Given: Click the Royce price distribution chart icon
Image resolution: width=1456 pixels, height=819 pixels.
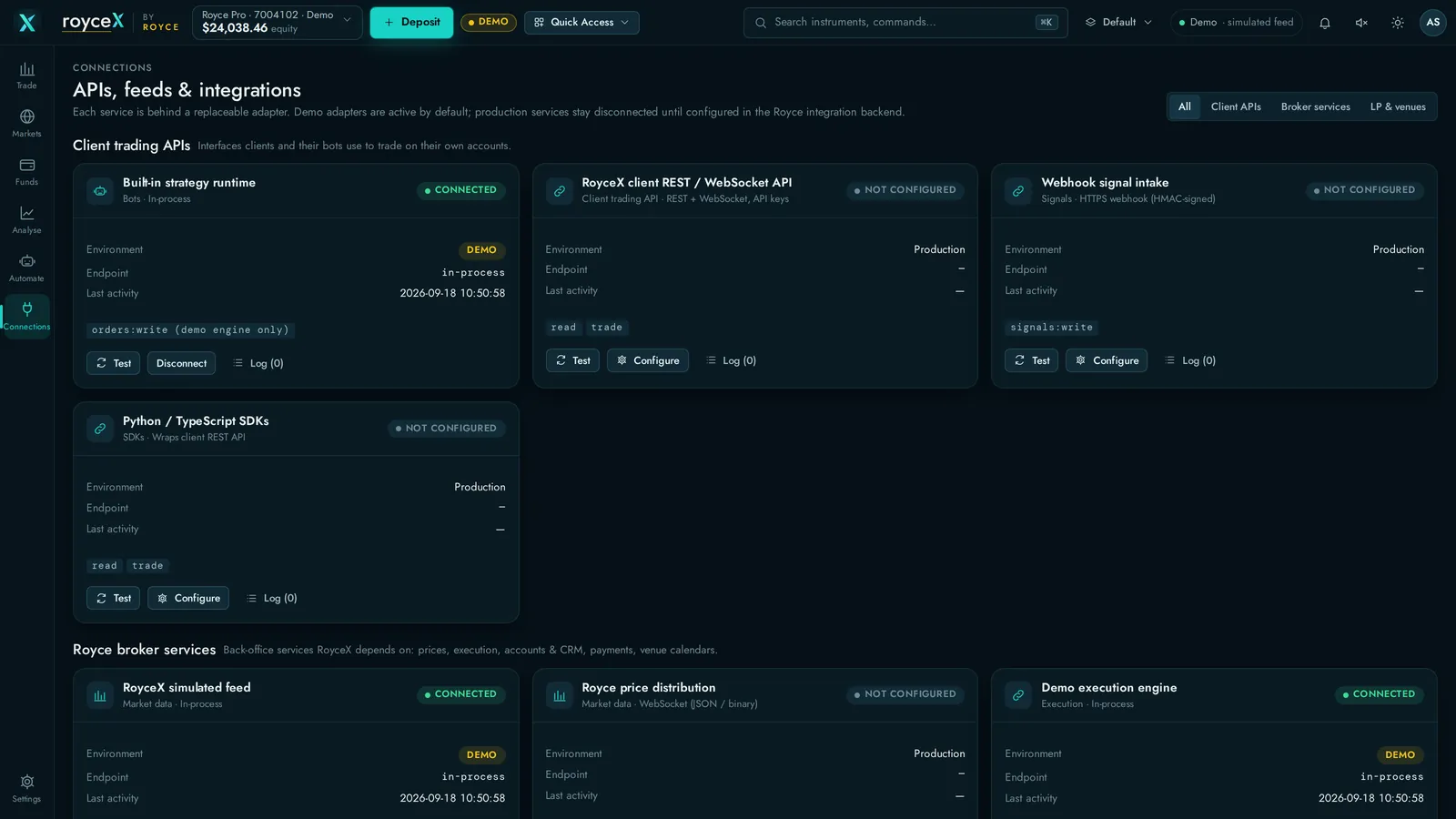Looking at the screenshot, I should (x=560, y=695).
